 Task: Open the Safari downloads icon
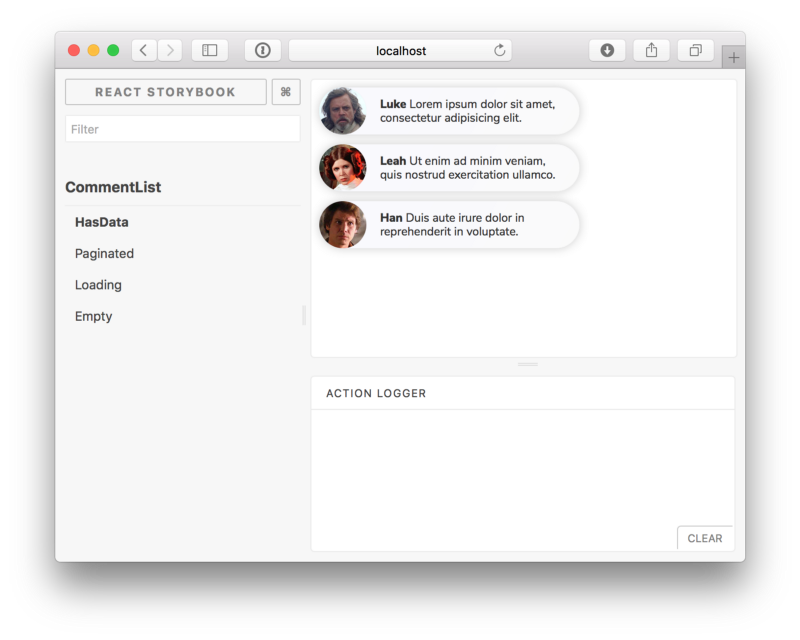[x=607, y=51]
